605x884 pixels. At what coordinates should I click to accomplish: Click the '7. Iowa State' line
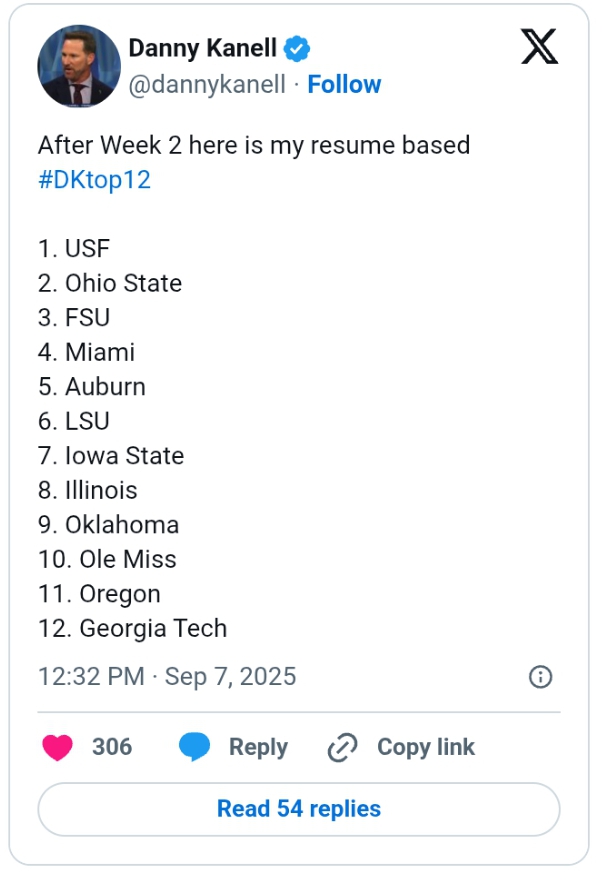[111, 456]
